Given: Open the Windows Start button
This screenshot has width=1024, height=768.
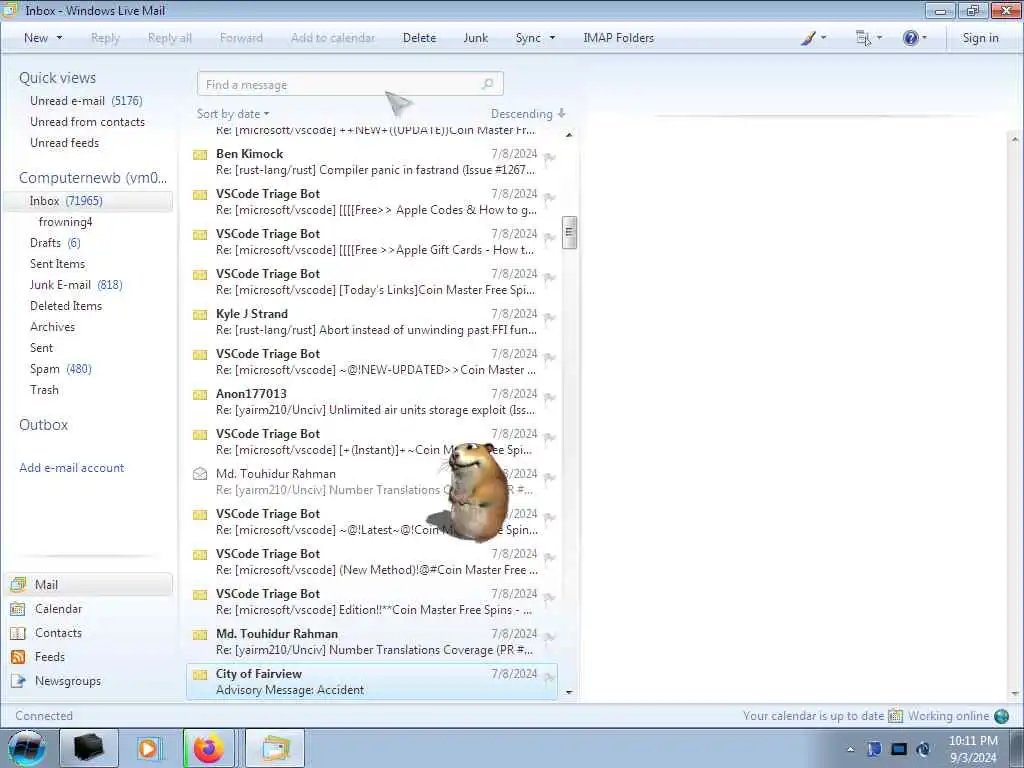Looking at the screenshot, I should [26, 748].
